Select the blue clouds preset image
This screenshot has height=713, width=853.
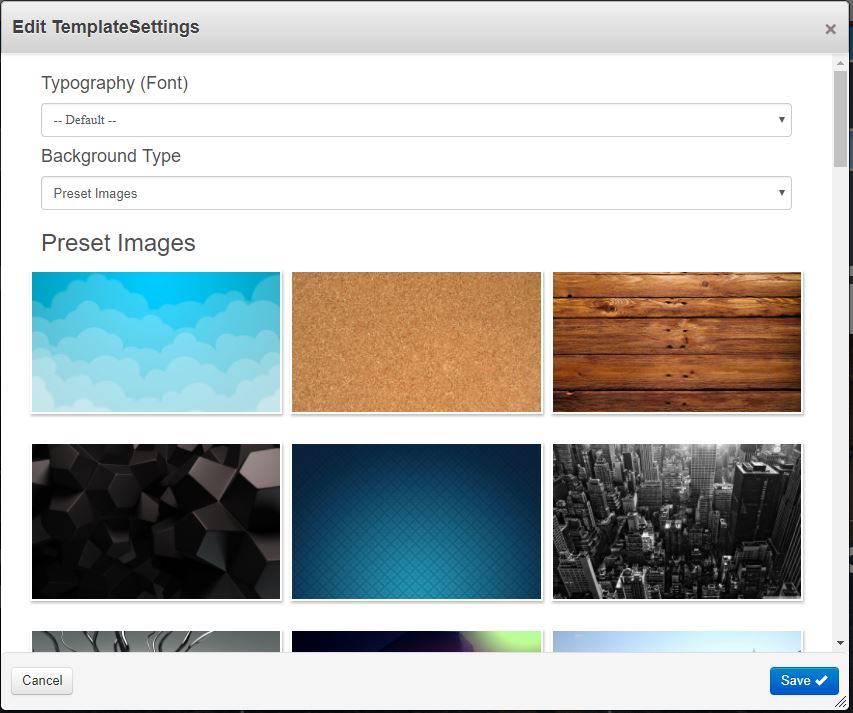[156, 342]
